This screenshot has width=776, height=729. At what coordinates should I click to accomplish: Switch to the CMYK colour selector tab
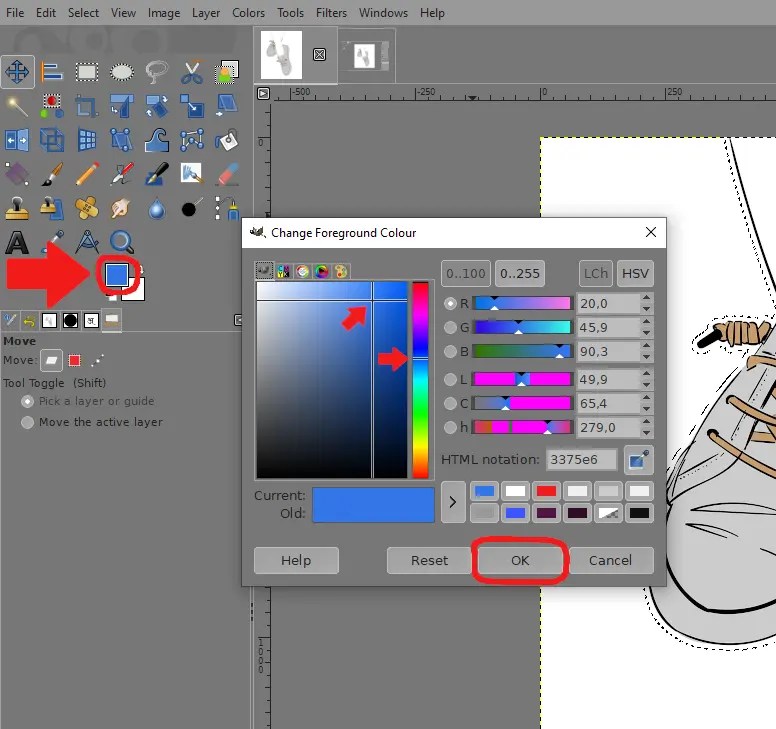point(283,271)
